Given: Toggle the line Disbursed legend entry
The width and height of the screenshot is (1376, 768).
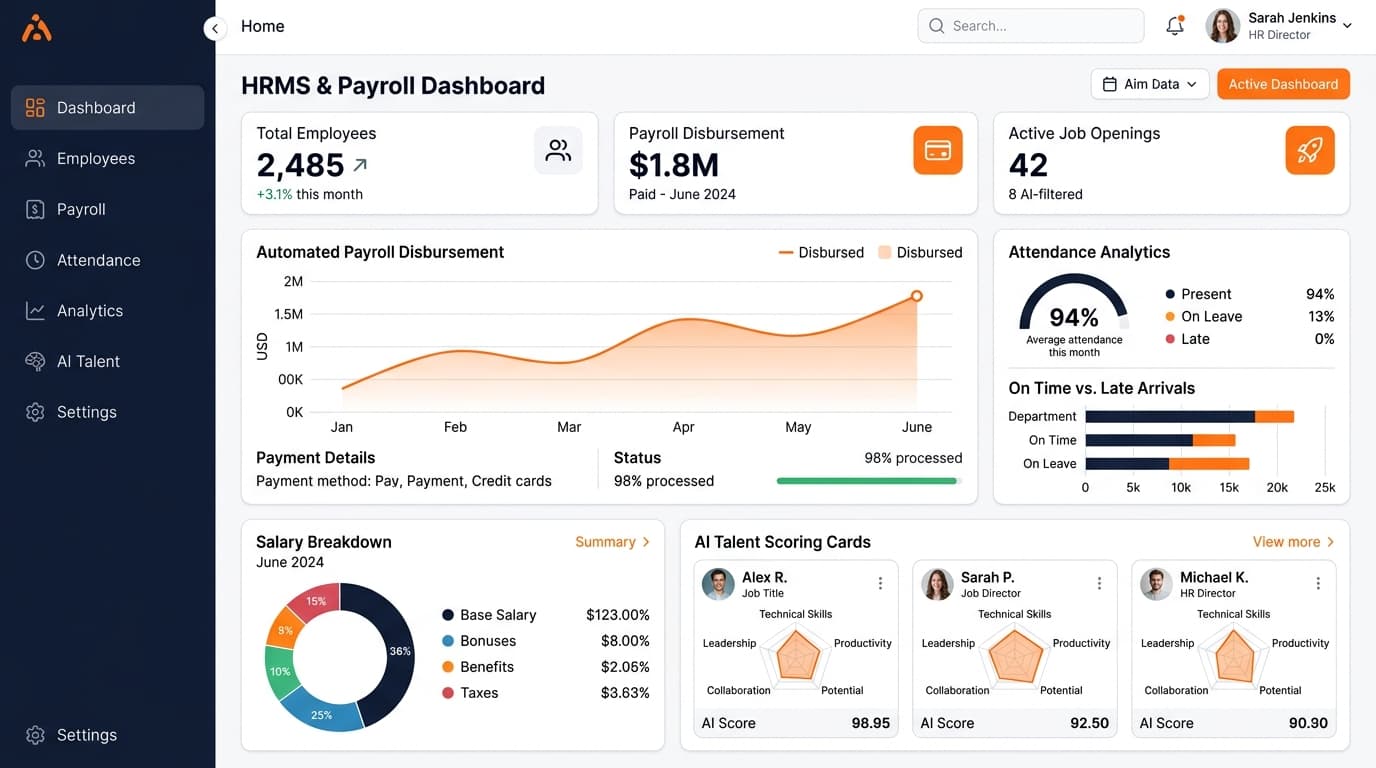Looking at the screenshot, I should point(821,252).
